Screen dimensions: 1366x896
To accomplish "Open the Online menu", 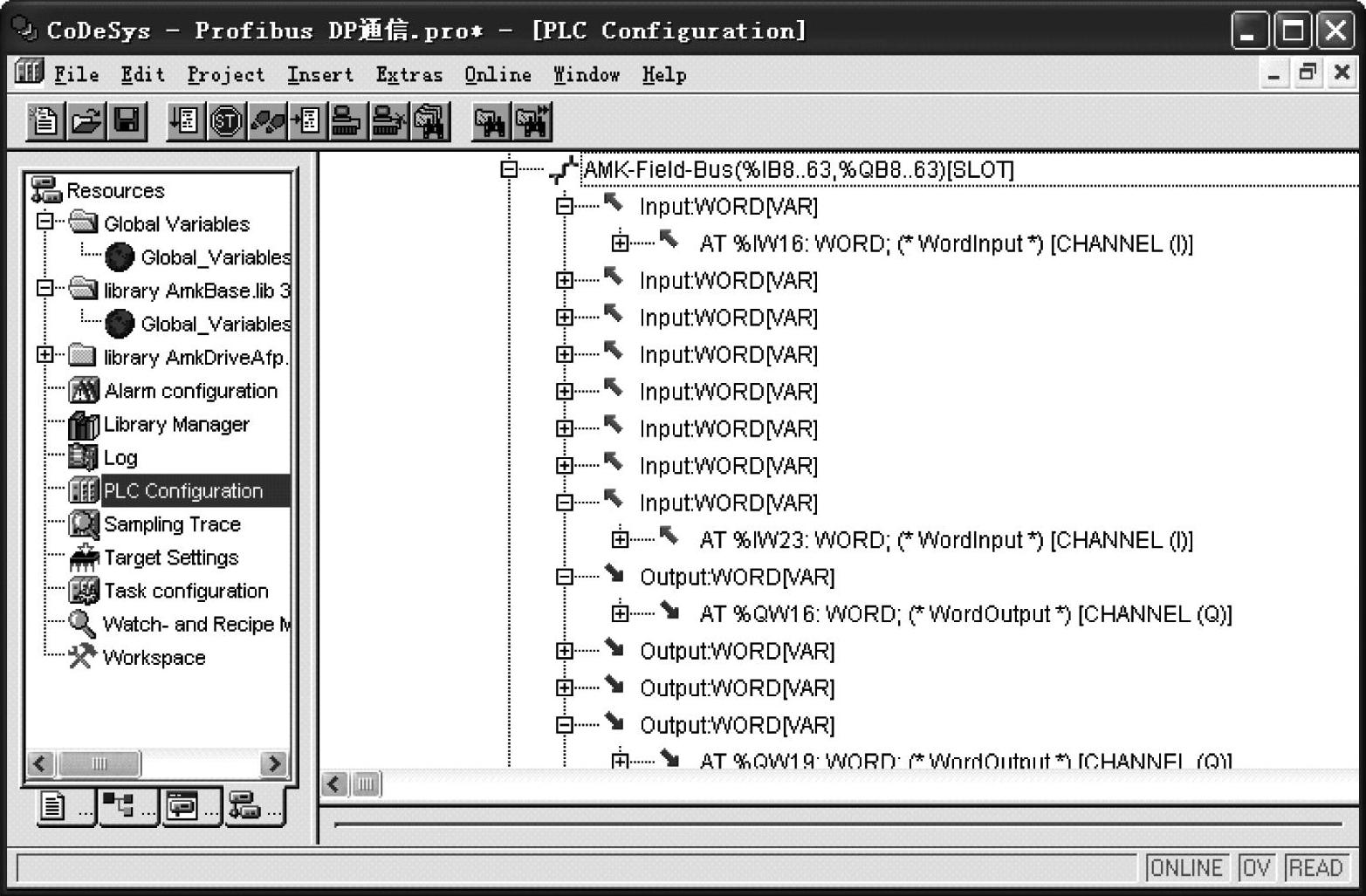I will [498, 75].
